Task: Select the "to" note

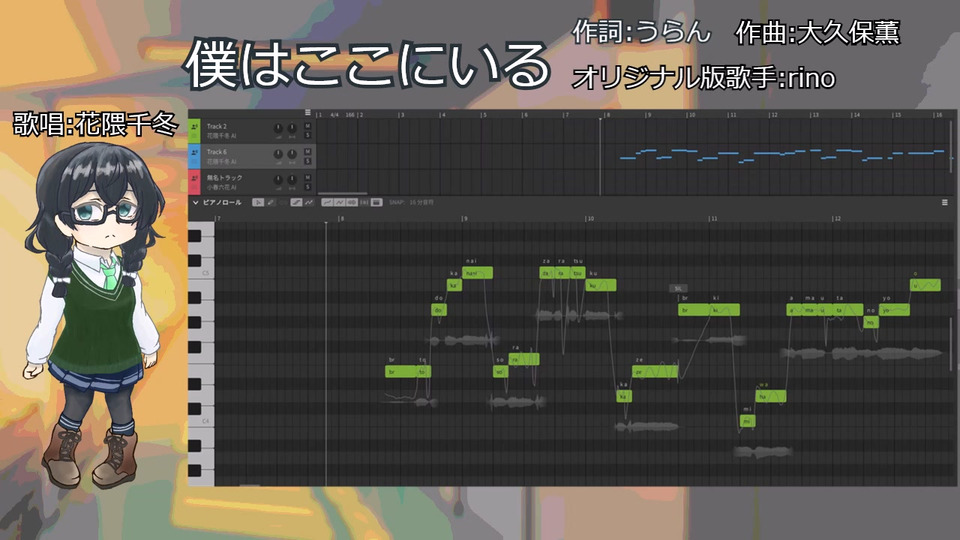Action: 424,372
